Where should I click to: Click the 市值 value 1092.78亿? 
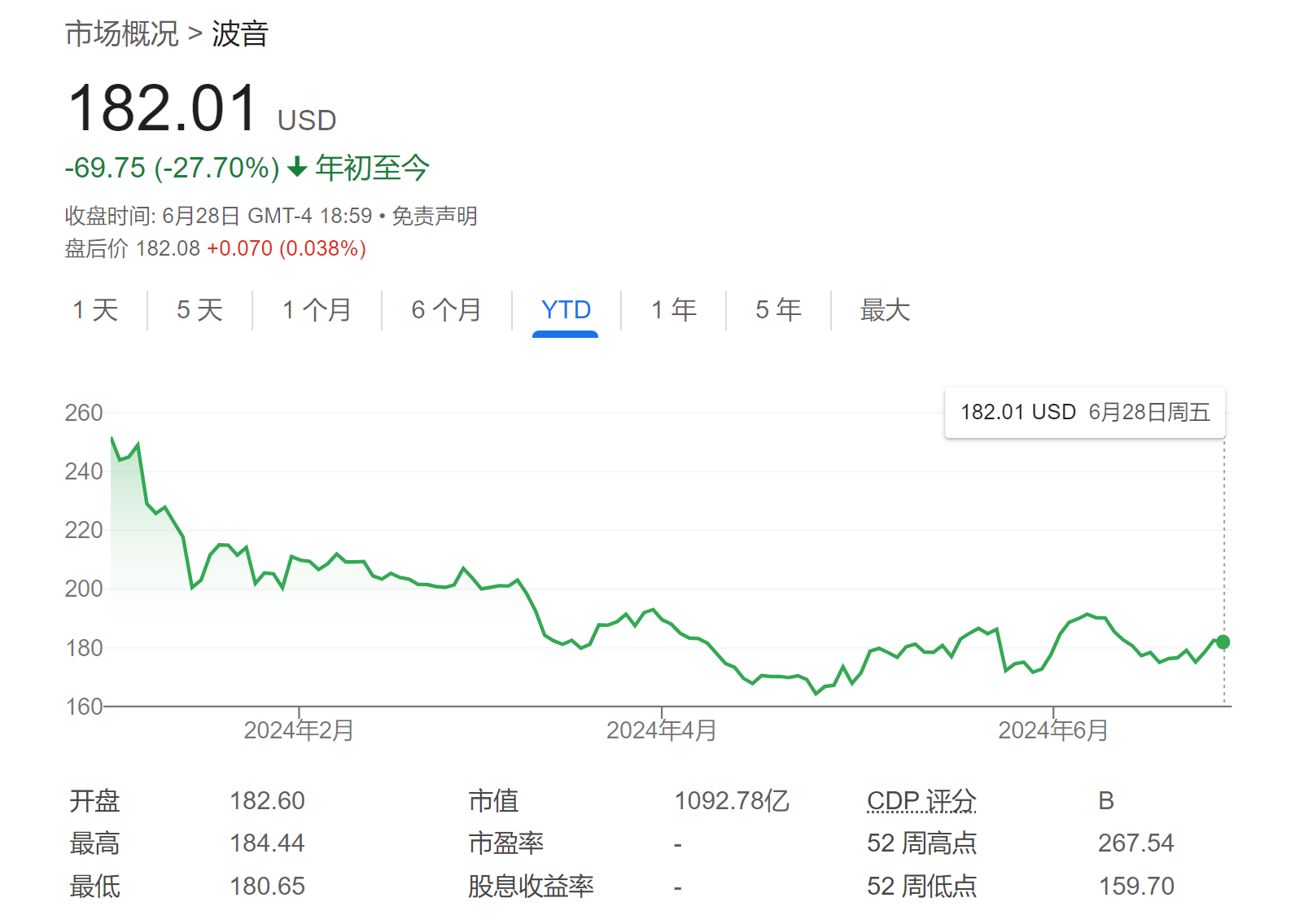(732, 801)
